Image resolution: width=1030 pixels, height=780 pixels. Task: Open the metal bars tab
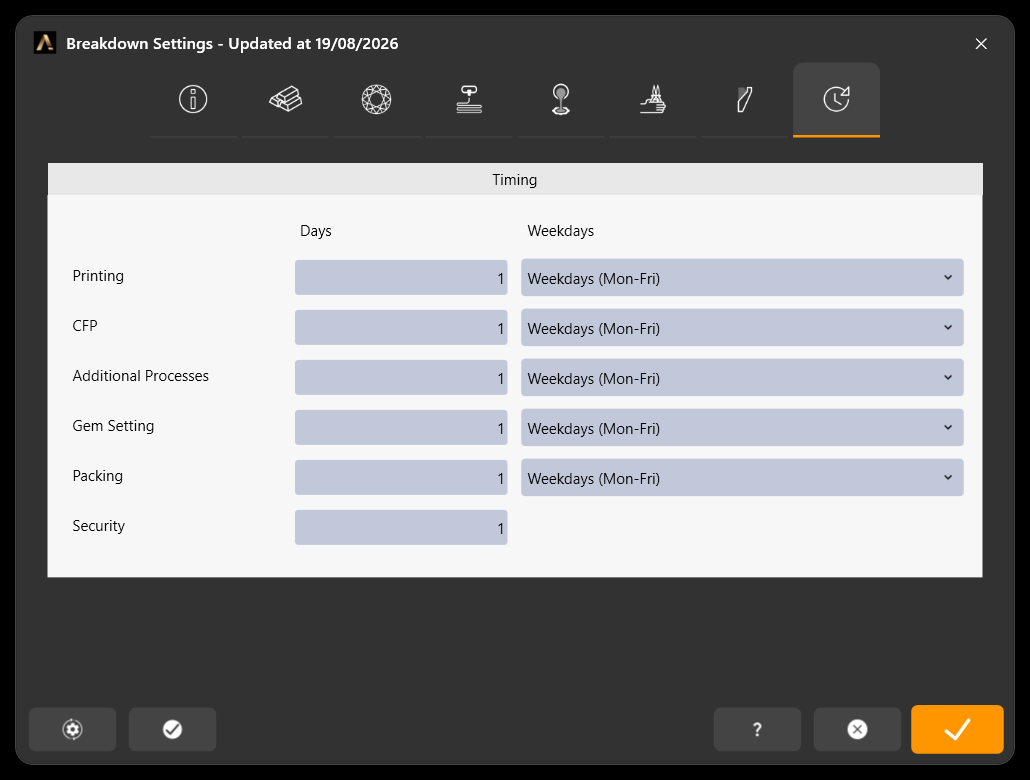point(285,100)
